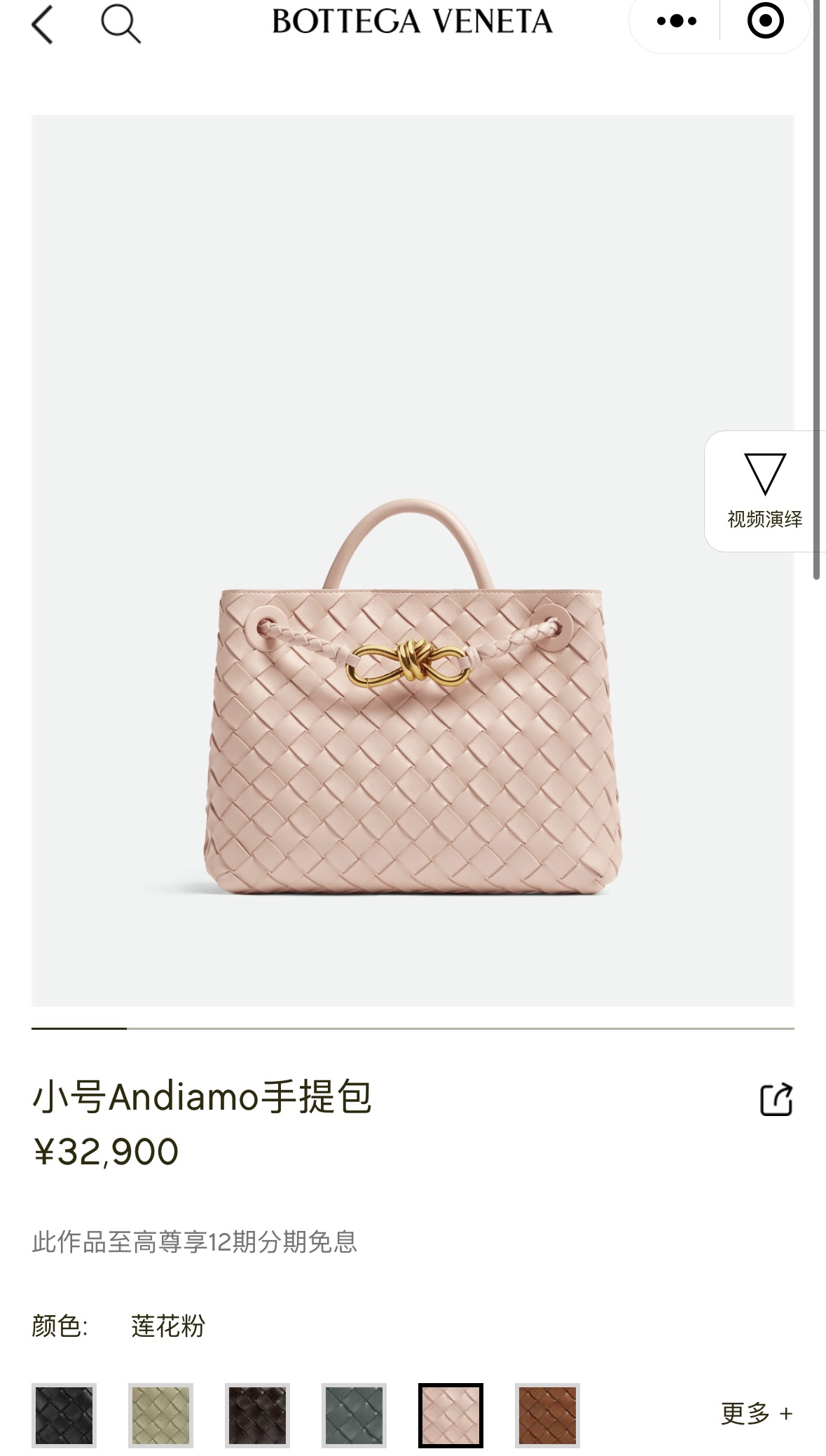
Task: Choose the grey-green color swatch
Action: pos(354,1415)
